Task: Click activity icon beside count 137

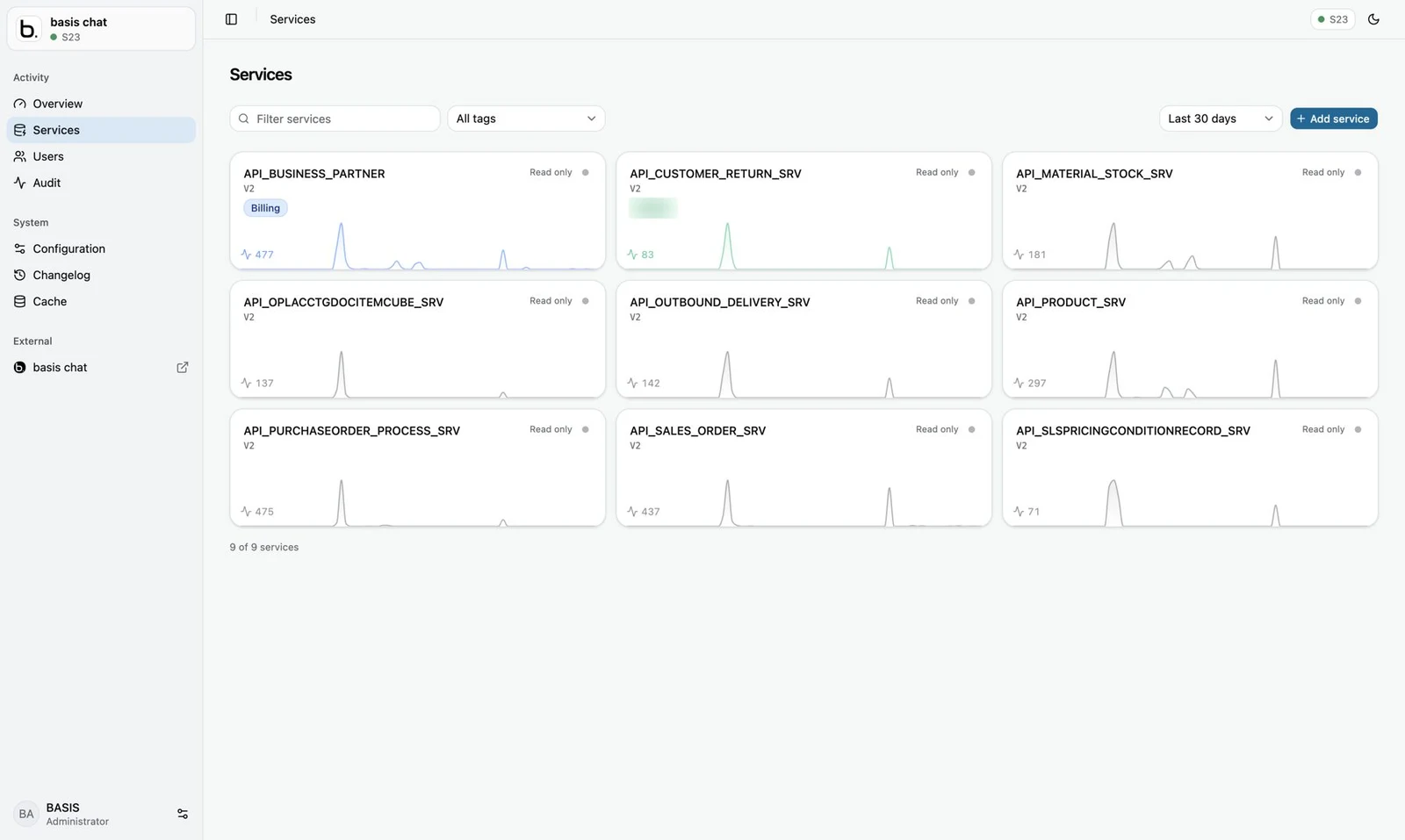Action: point(246,383)
